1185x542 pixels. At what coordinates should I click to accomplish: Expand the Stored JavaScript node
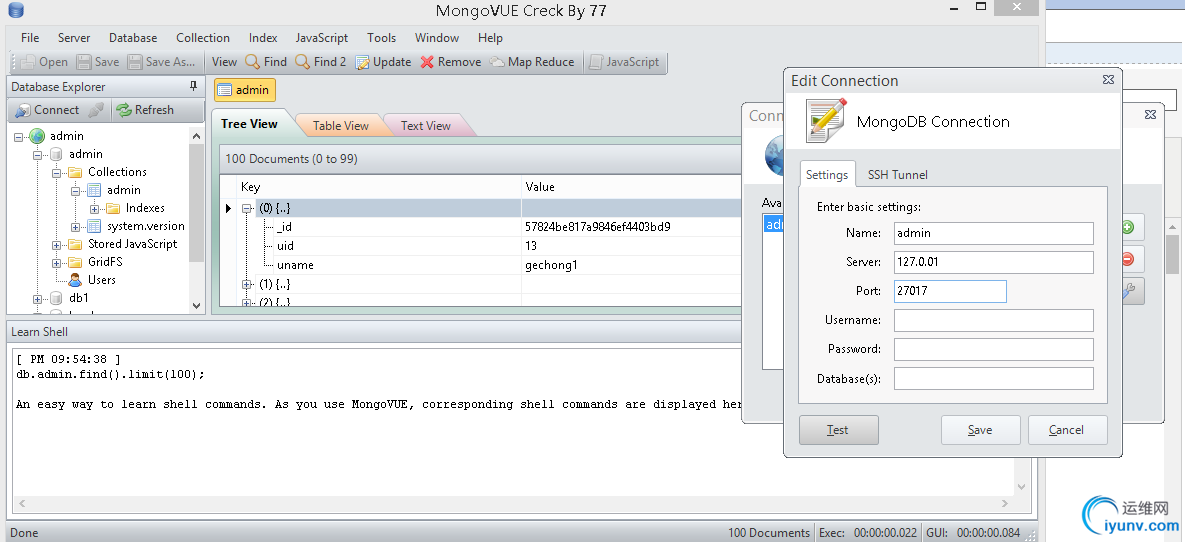pos(57,245)
